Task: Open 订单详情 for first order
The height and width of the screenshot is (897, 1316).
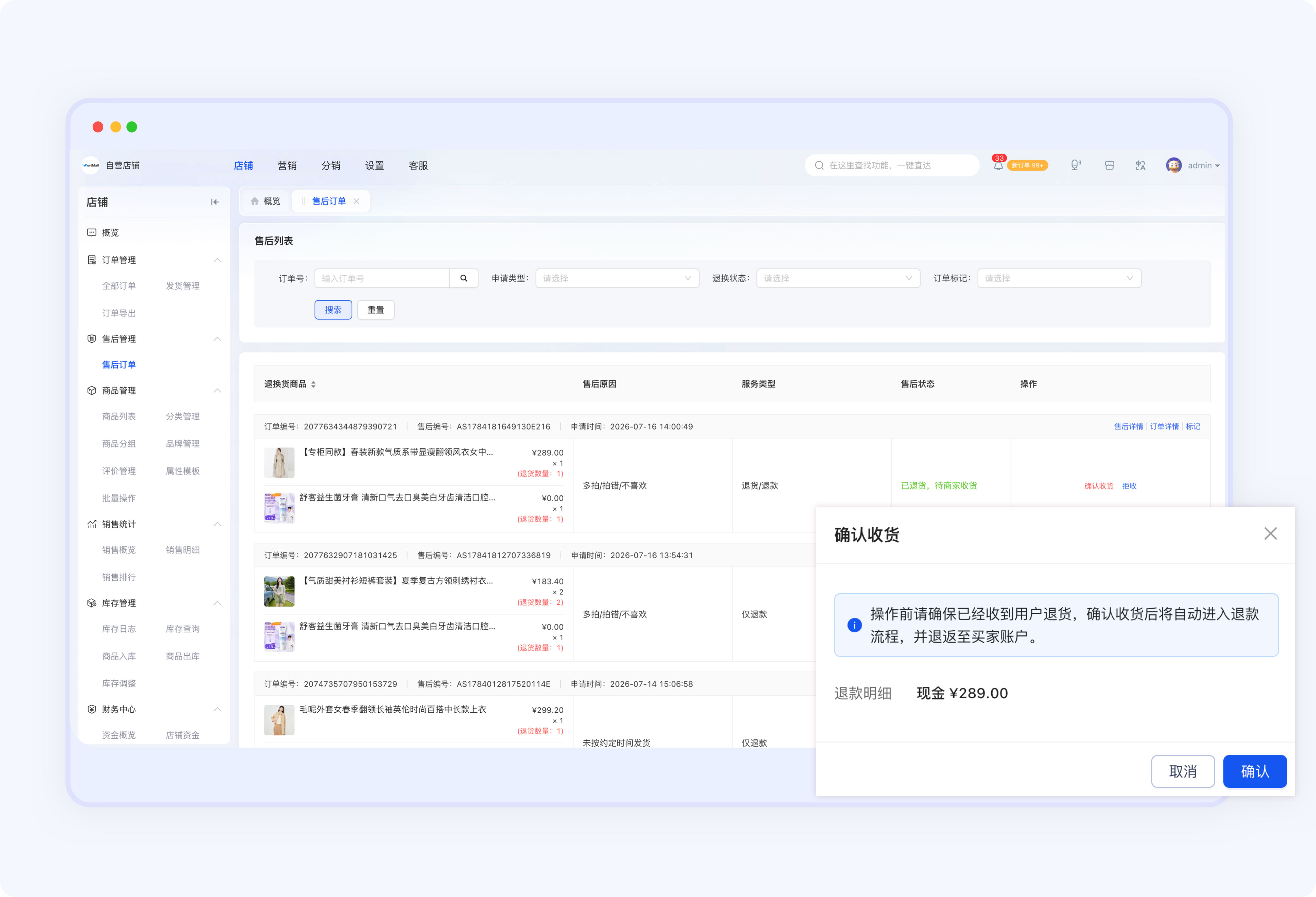Action: 1164,426
